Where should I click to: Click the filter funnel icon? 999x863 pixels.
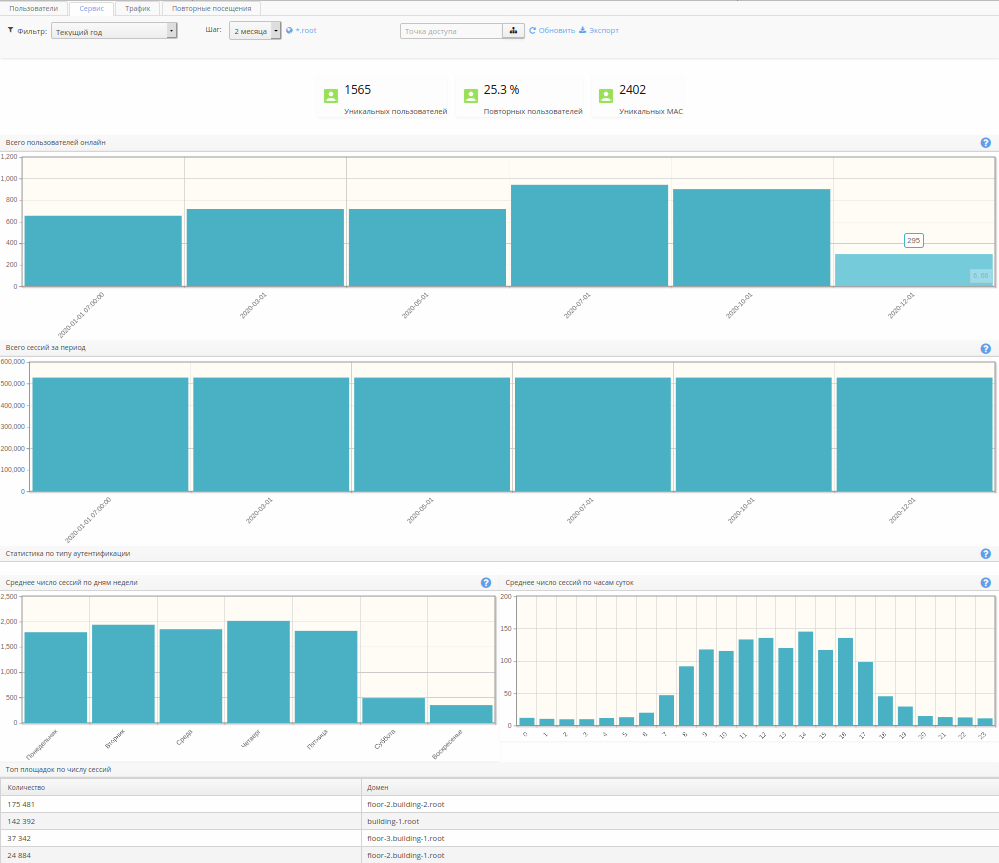tap(10, 30)
